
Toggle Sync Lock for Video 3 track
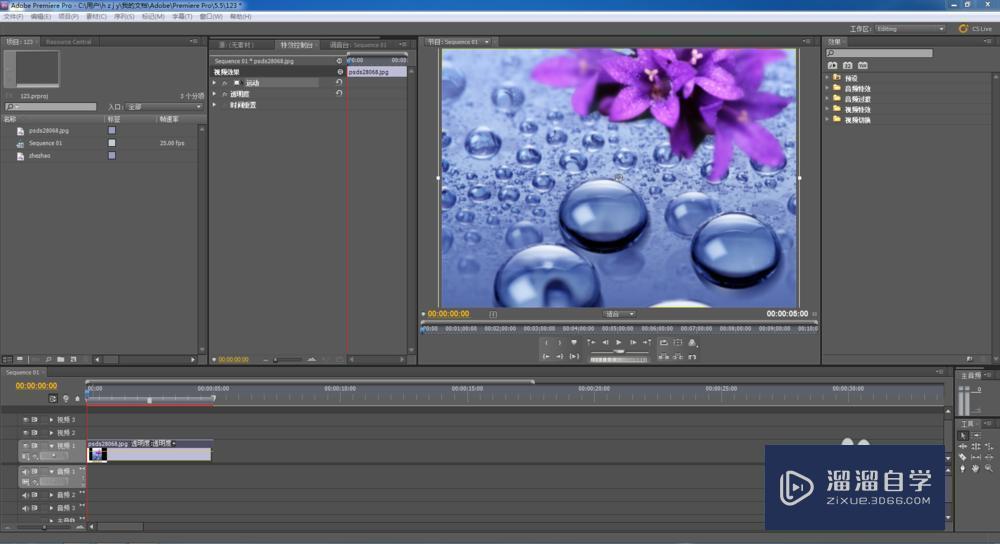[34, 420]
